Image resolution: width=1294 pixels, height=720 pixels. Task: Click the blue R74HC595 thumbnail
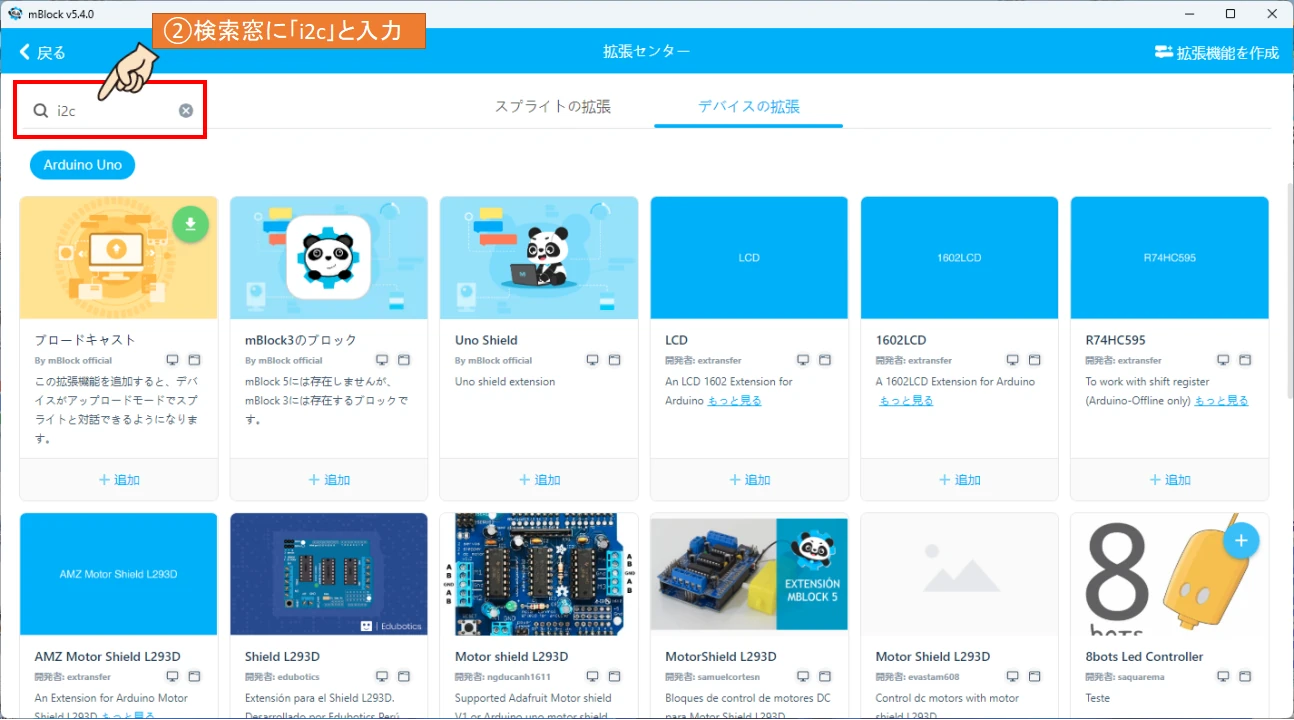[1169, 258]
